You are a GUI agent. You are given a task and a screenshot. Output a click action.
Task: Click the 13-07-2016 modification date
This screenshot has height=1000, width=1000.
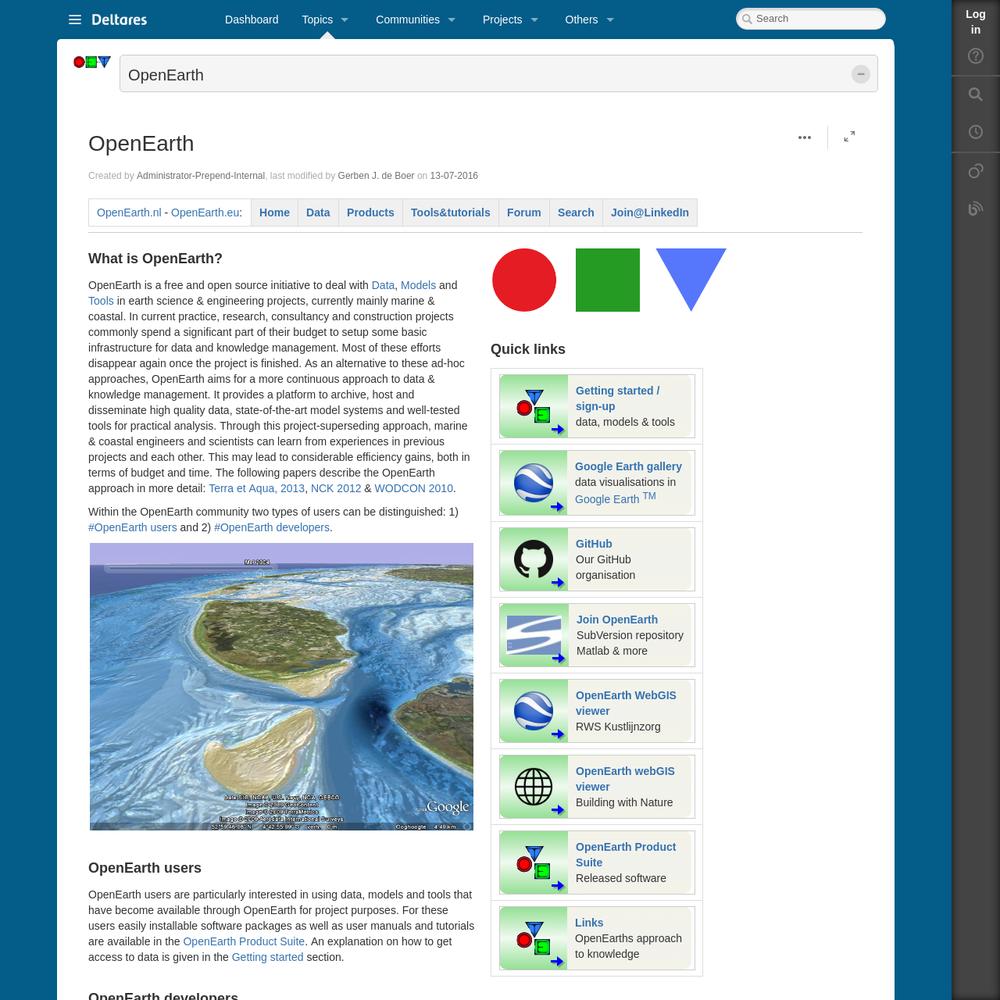(453, 176)
